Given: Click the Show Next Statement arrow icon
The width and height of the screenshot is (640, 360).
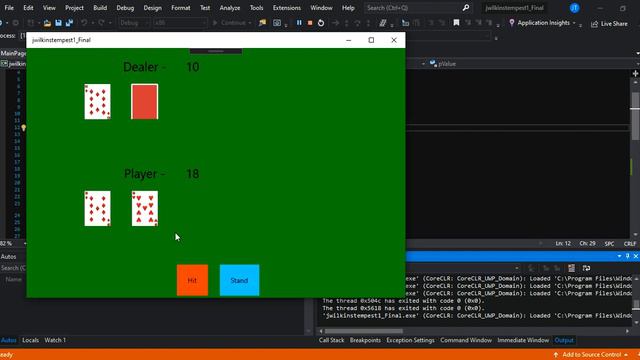Looking at the screenshot, I should point(335,23).
